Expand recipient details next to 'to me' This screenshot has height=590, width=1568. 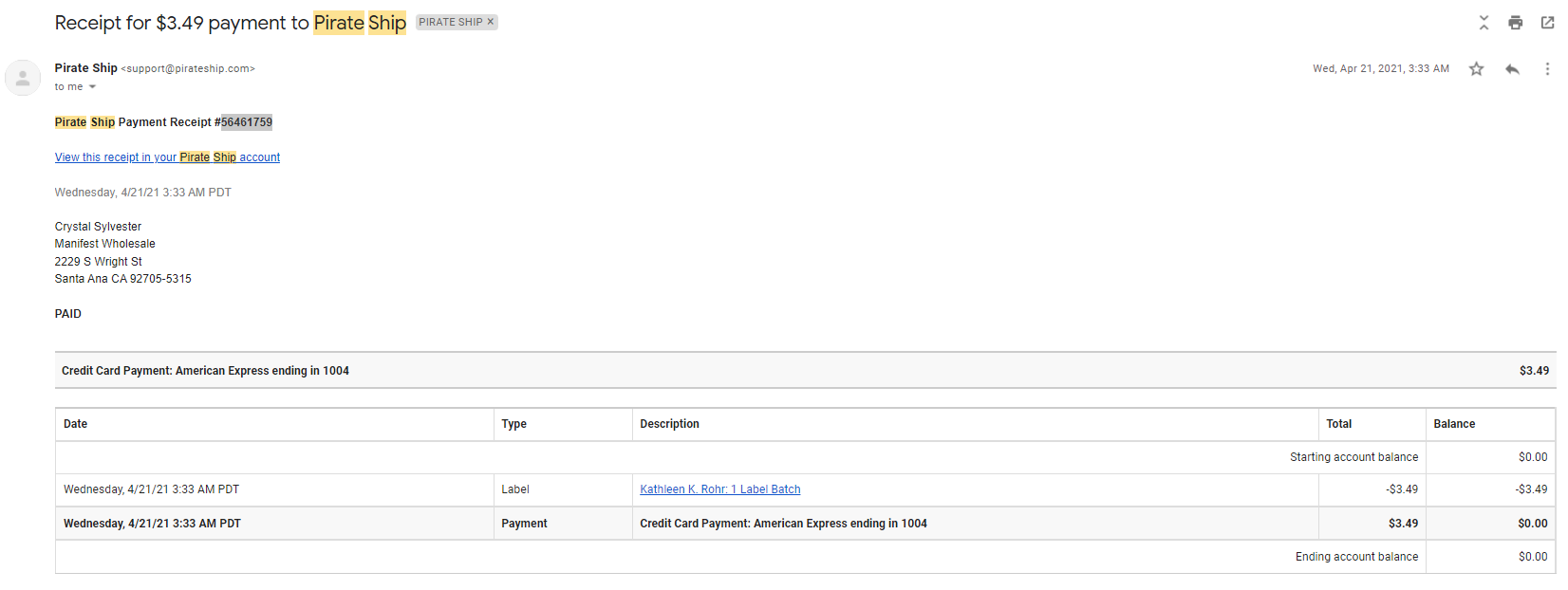point(92,86)
